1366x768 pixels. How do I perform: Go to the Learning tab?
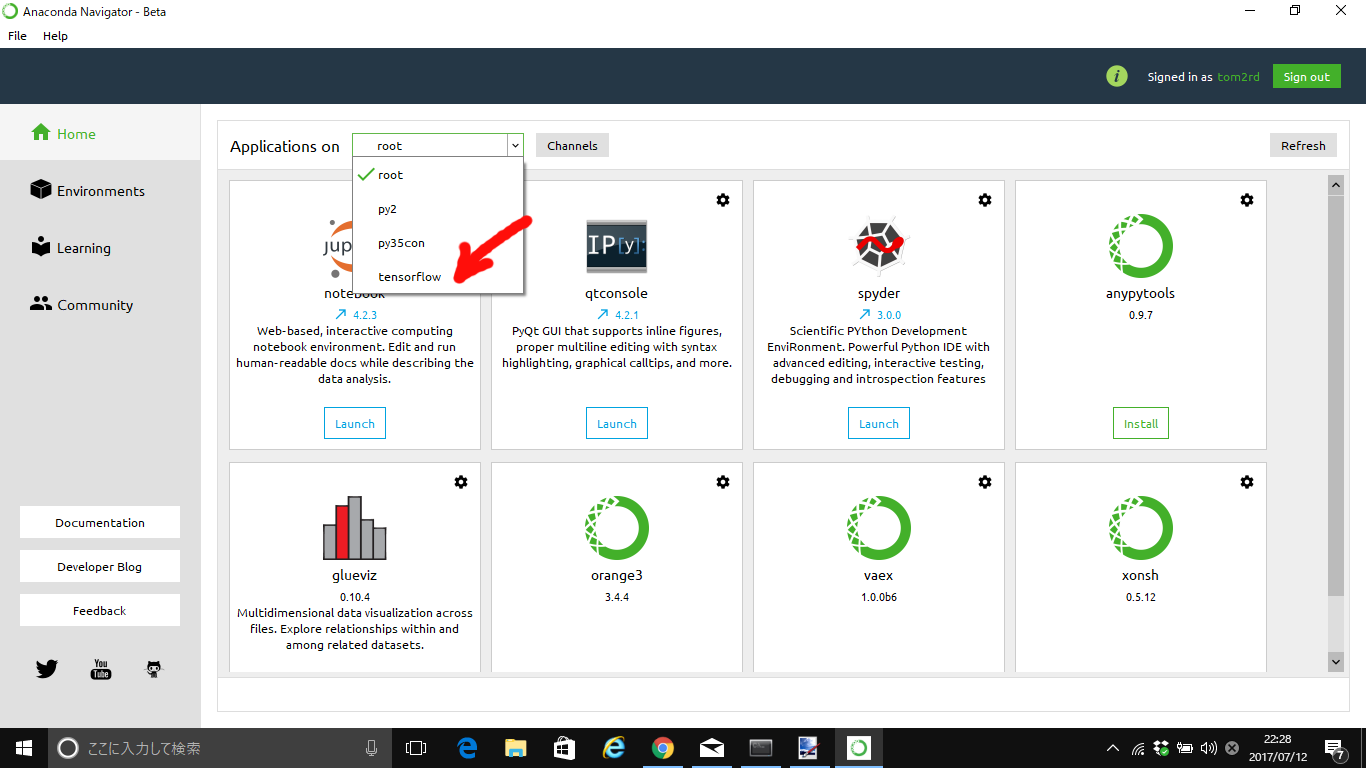[x=100, y=247]
